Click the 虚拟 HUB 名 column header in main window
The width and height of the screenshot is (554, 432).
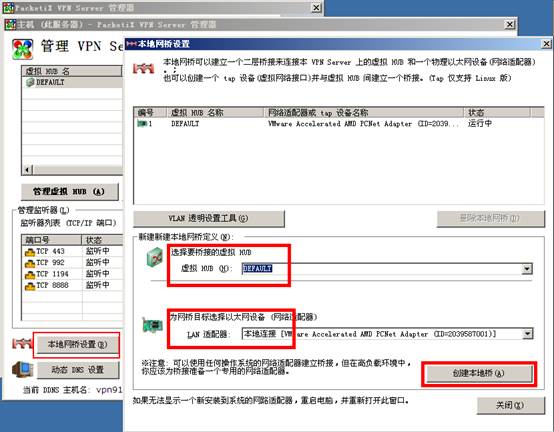[72, 71]
